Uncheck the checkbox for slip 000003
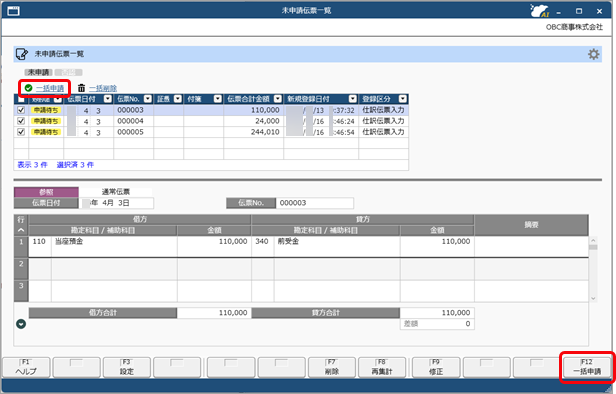Screen dimensions: 616x394 (21, 110)
